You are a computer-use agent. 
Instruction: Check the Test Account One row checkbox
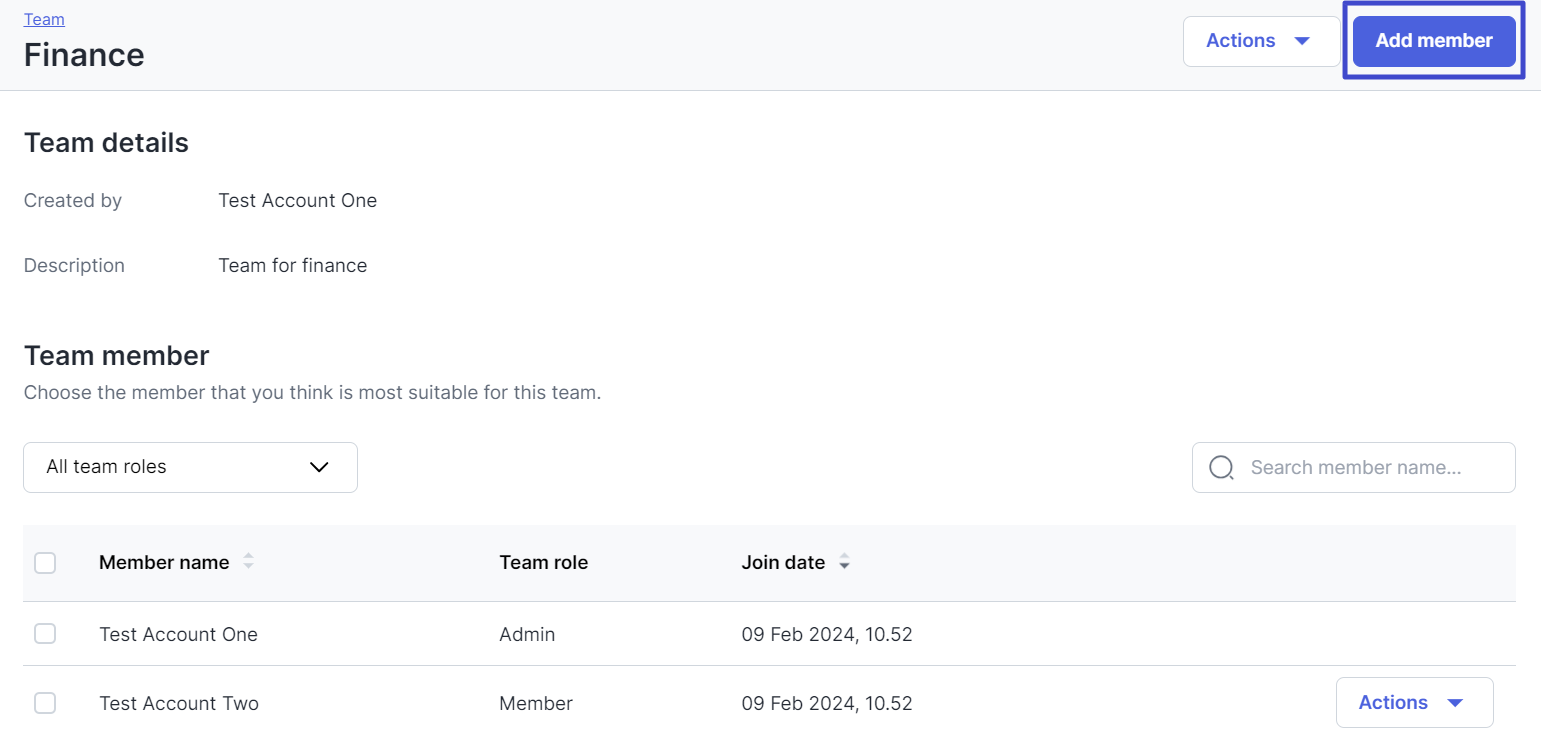tap(45, 634)
